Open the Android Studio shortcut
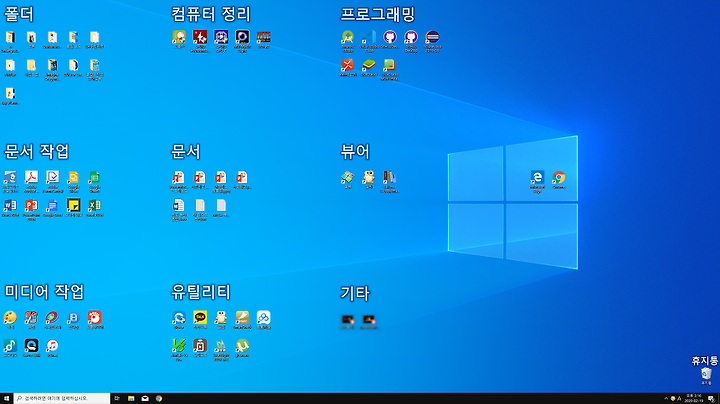720x404 pixels. point(348,37)
